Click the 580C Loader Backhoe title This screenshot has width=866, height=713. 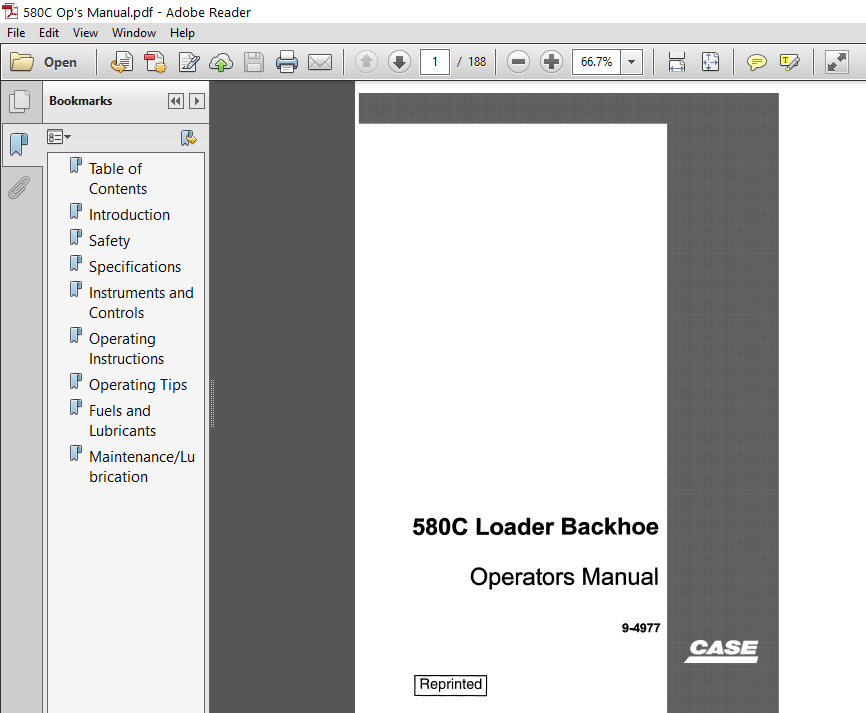pyautogui.click(x=535, y=526)
